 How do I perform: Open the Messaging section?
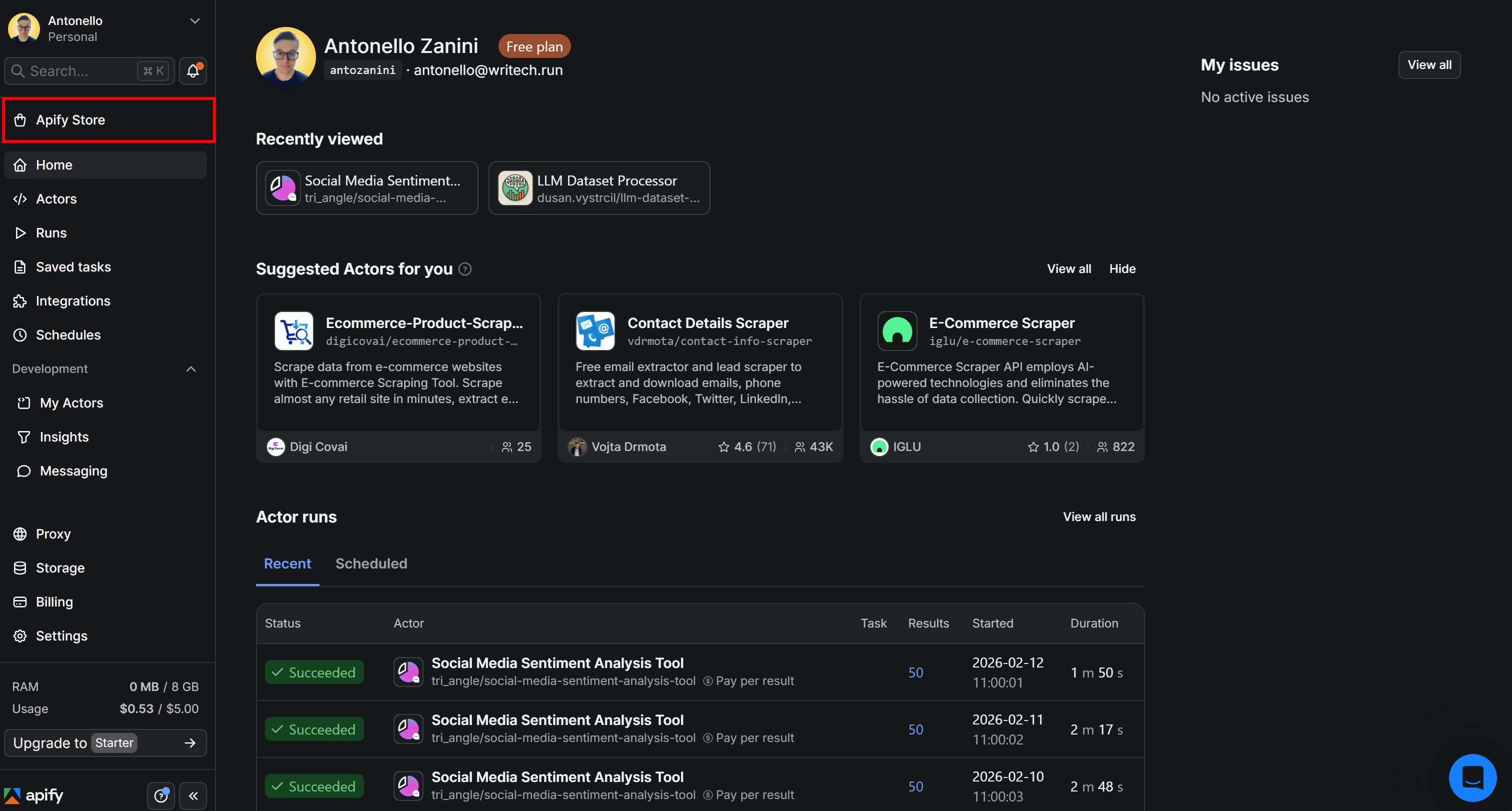[73, 470]
